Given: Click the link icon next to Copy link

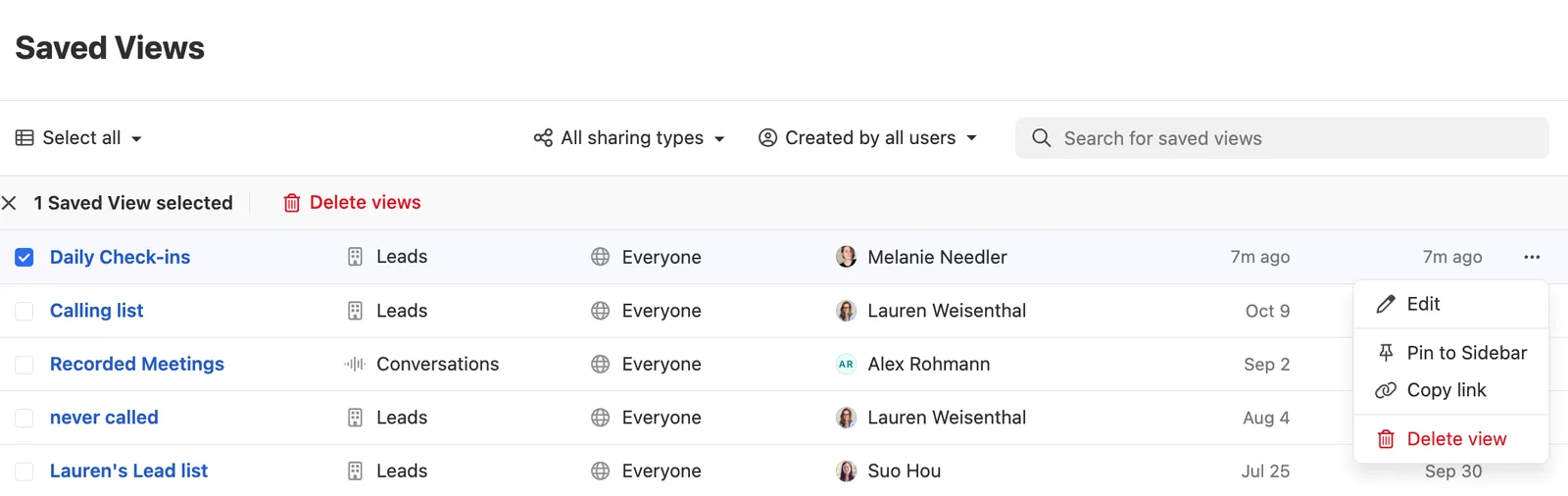Looking at the screenshot, I should pyautogui.click(x=1386, y=390).
